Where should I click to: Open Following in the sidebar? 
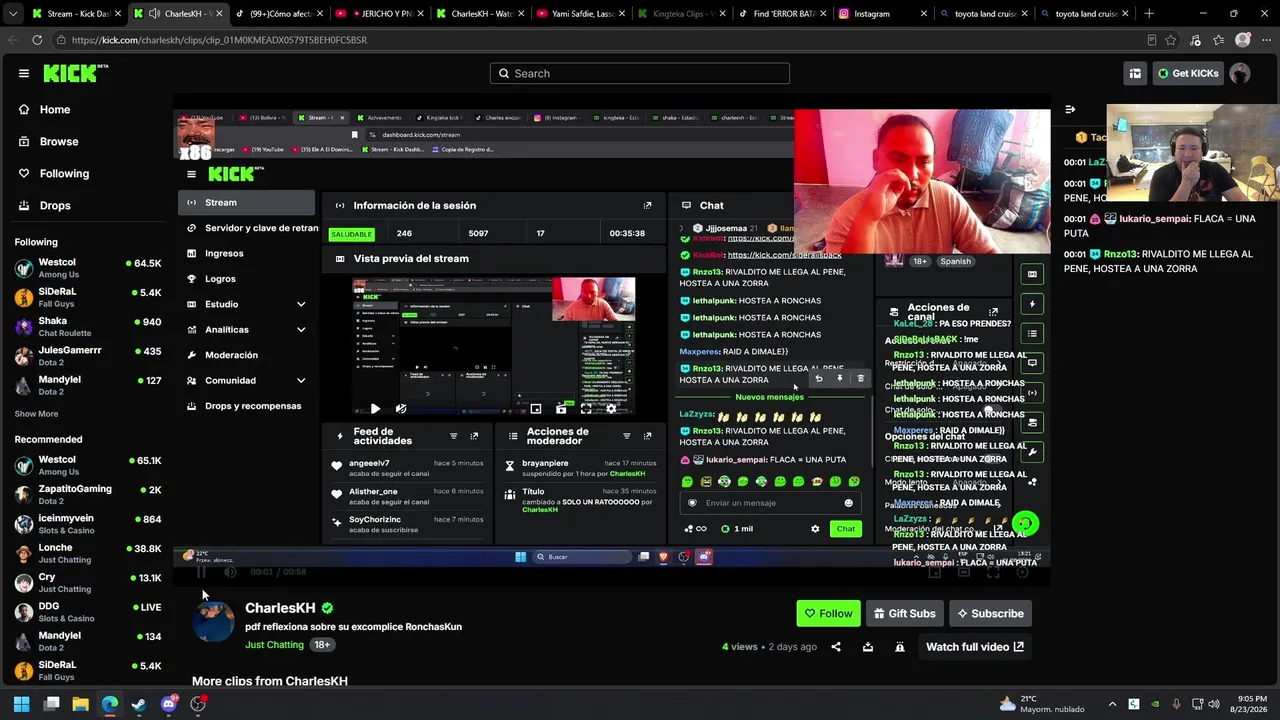[x=64, y=173]
